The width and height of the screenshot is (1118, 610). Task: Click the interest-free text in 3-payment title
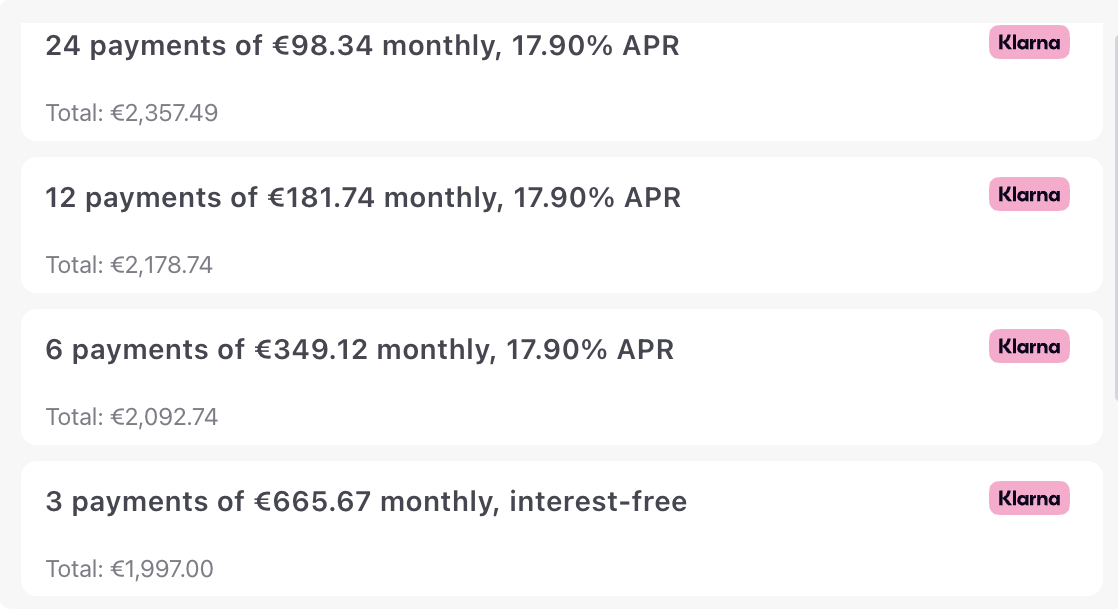click(598, 502)
